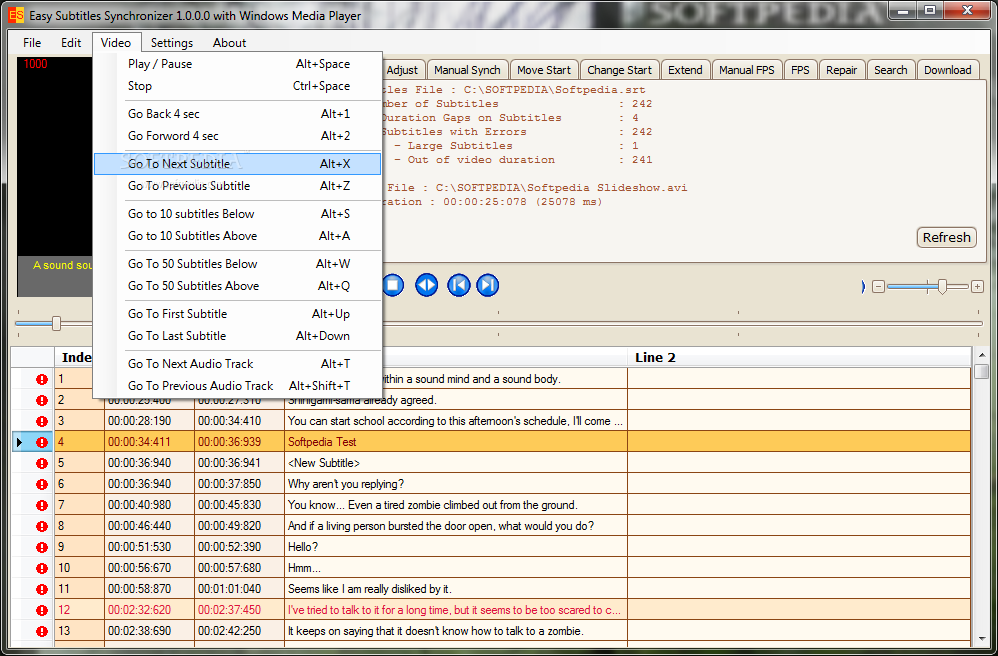Screen dimensions: 998x656
Task: Open the Repair tab
Action: click(x=841, y=70)
